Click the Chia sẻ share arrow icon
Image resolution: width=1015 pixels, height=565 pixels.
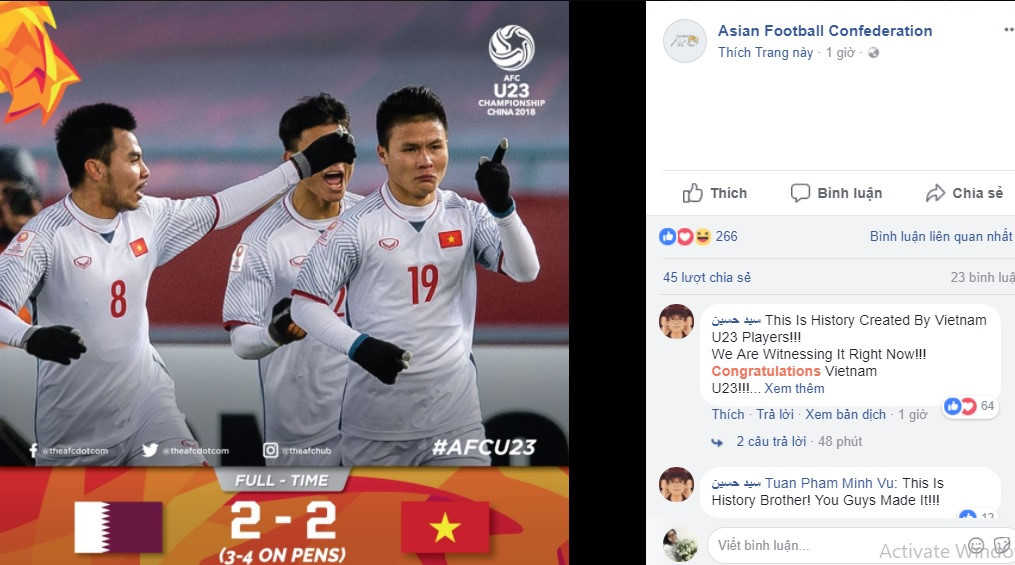[935, 193]
